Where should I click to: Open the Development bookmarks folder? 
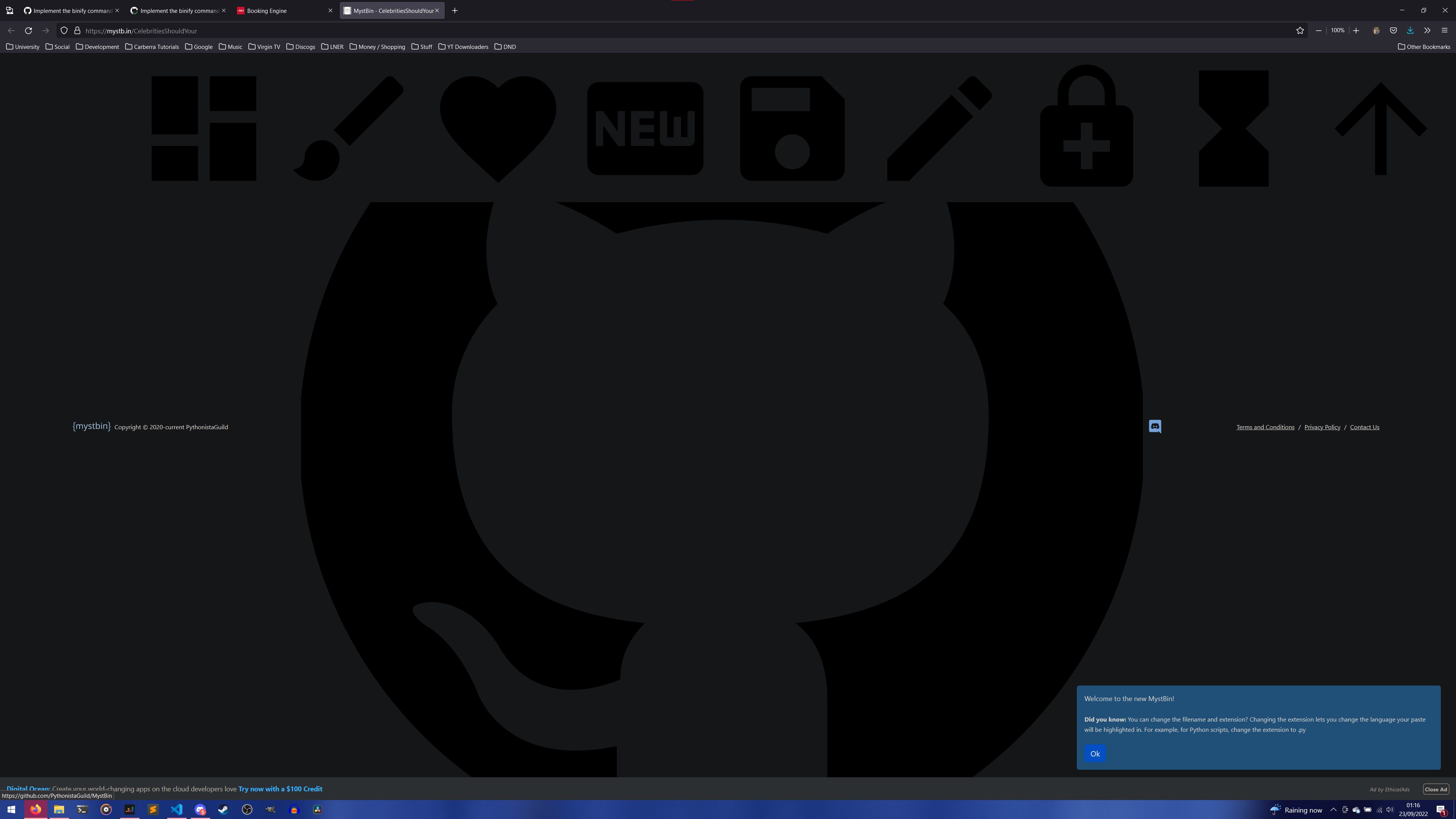point(97,47)
